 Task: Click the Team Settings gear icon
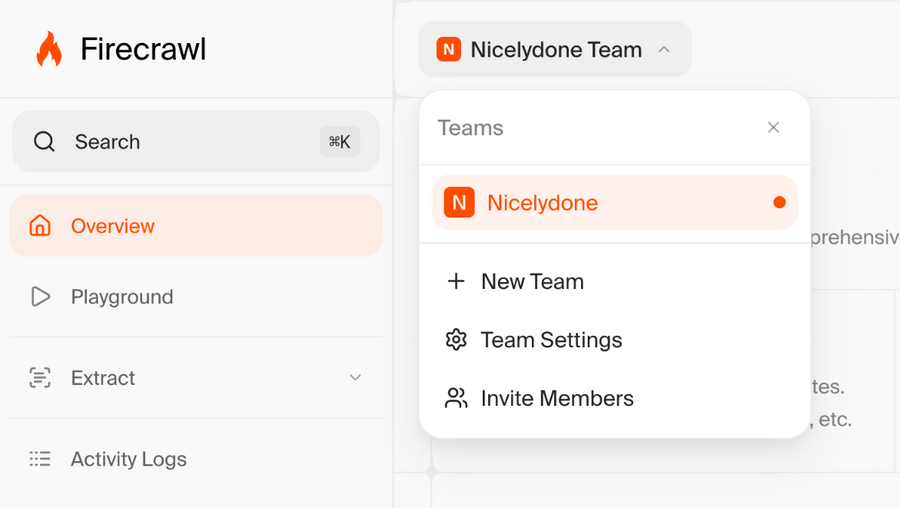(456, 340)
